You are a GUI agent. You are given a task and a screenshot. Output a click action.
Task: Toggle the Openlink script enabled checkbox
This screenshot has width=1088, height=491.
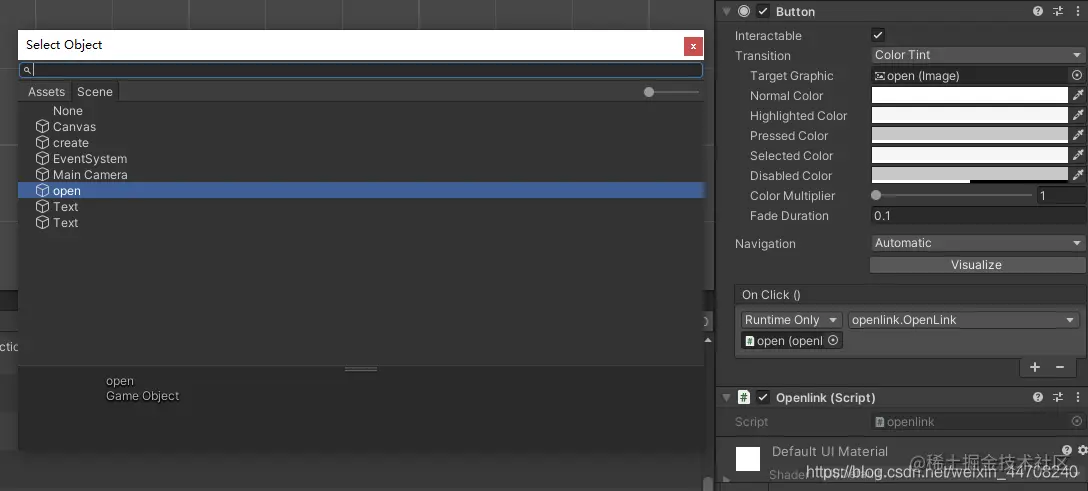click(x=763, y=397)
